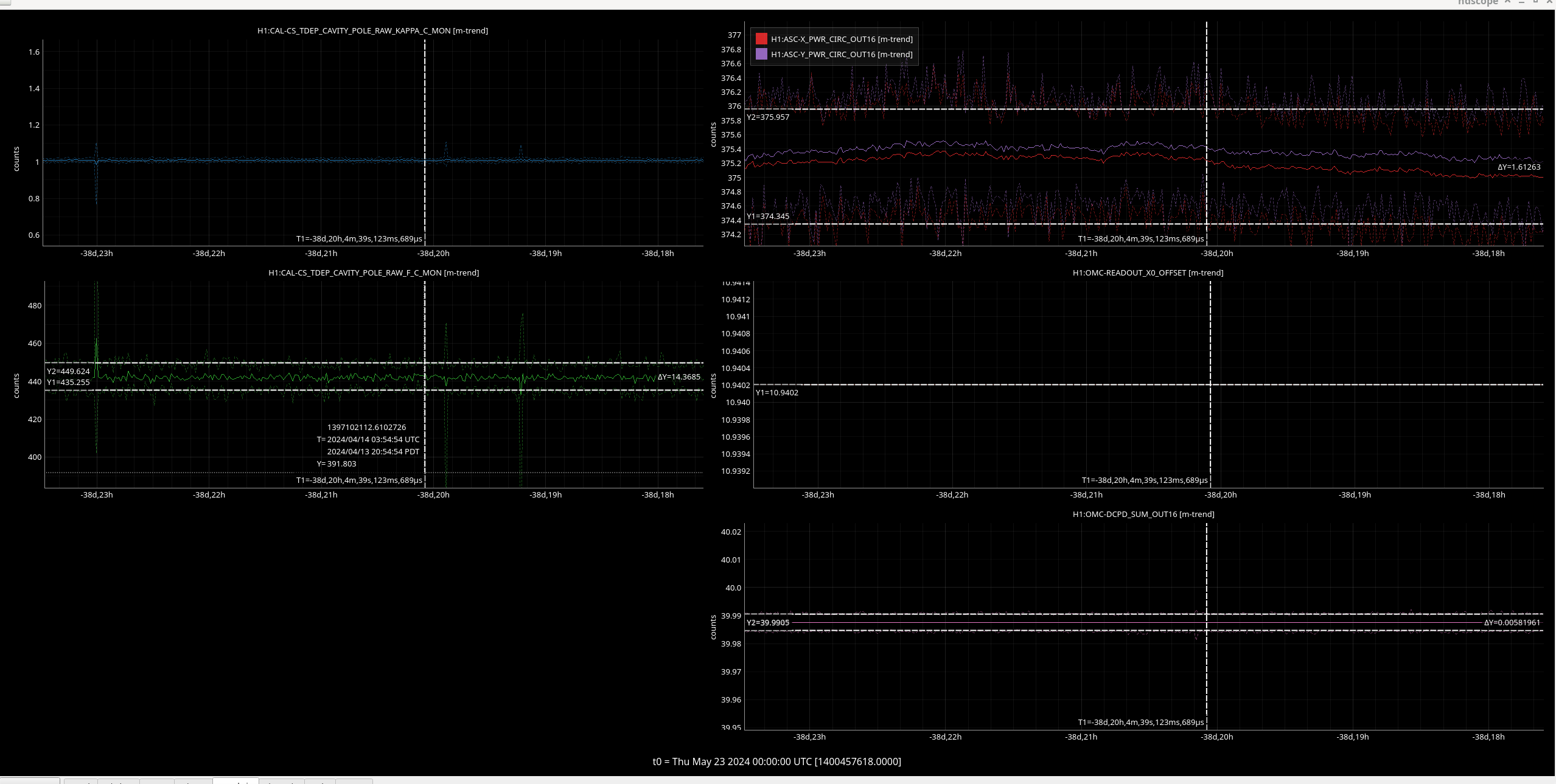
Task: Click the T1 time label in DCPD_SUM plot
Action: point(1141,722)
